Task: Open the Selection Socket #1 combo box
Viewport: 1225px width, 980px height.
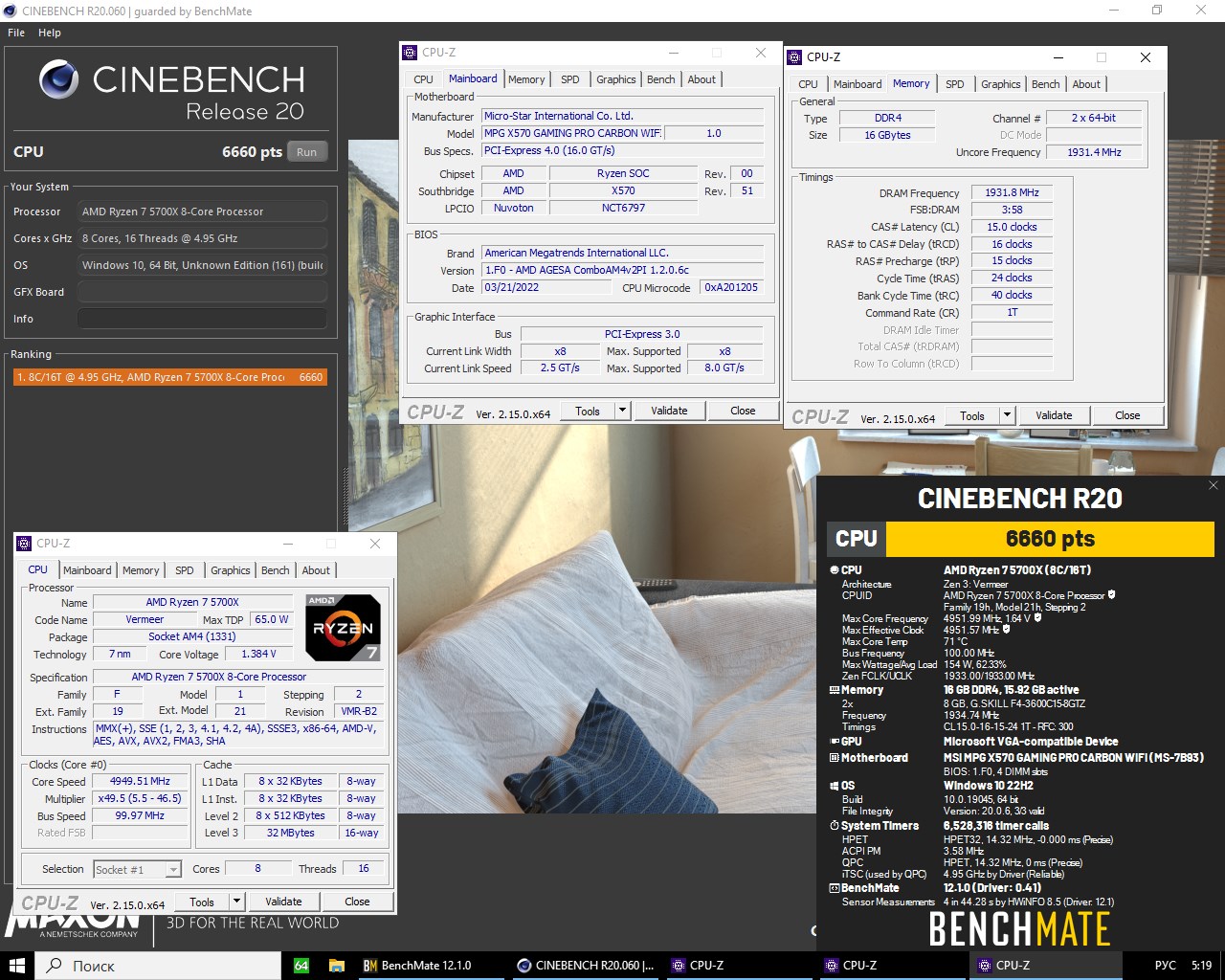Action: click(138, 869)
